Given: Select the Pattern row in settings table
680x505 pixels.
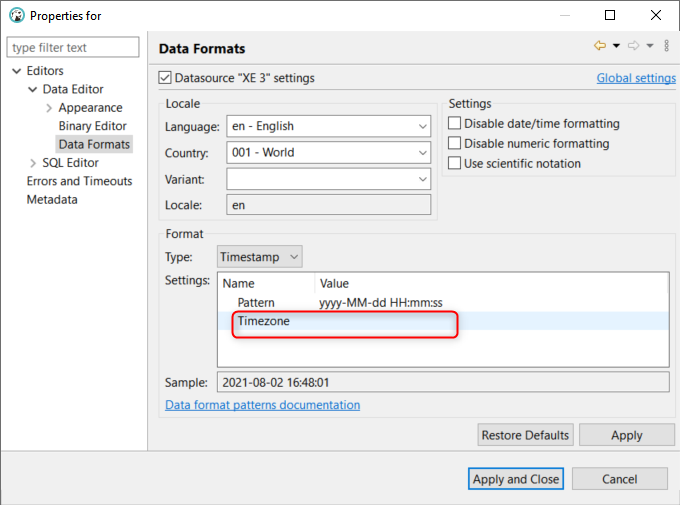Looking at the screenshot, I should tap(443, 302).
